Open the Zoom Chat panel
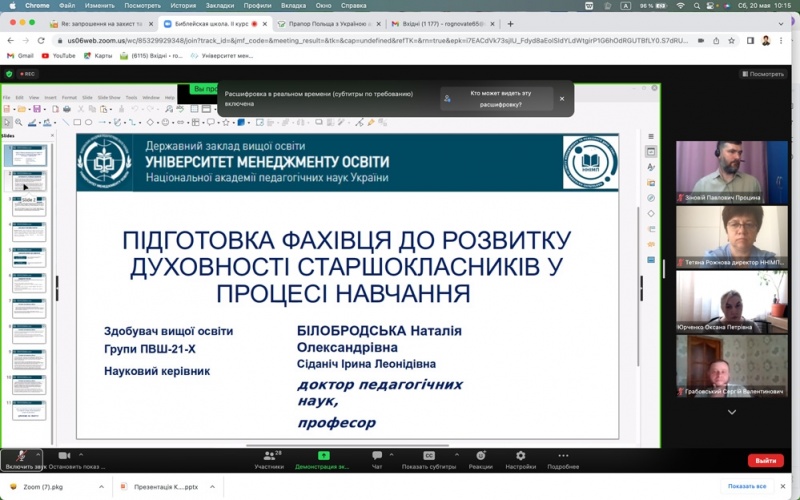 point(377,457)
